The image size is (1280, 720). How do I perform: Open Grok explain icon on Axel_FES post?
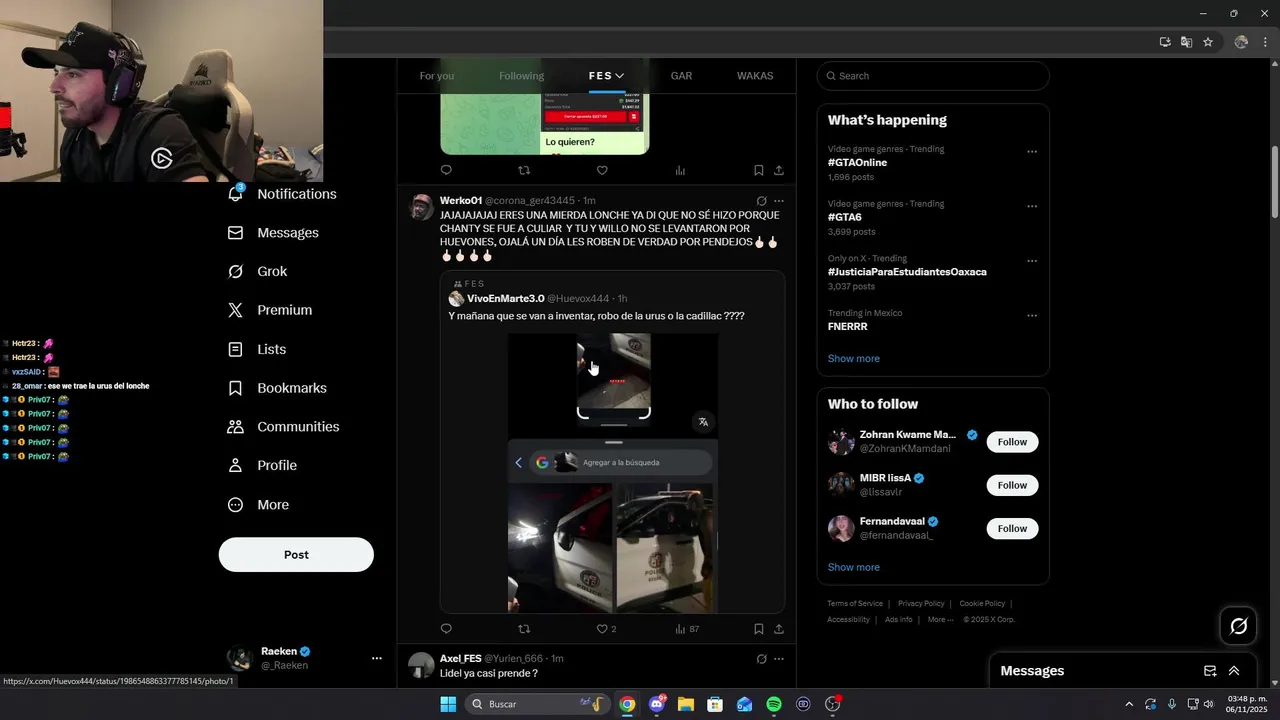point(761,659)
